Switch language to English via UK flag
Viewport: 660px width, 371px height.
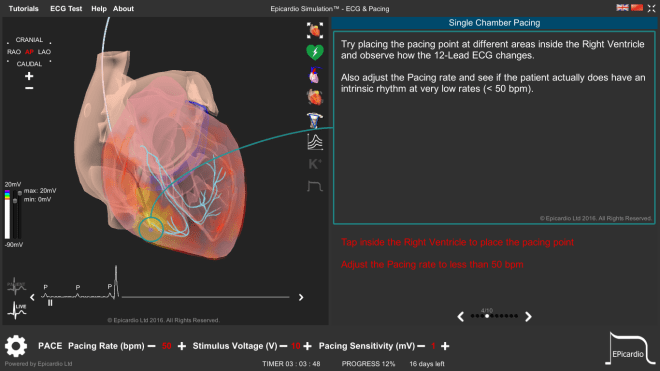623,8
